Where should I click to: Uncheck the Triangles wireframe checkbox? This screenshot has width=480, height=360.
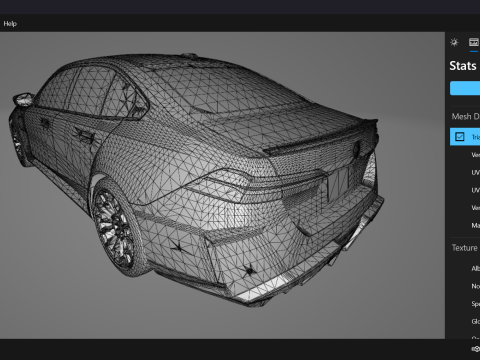pos(460,137)
